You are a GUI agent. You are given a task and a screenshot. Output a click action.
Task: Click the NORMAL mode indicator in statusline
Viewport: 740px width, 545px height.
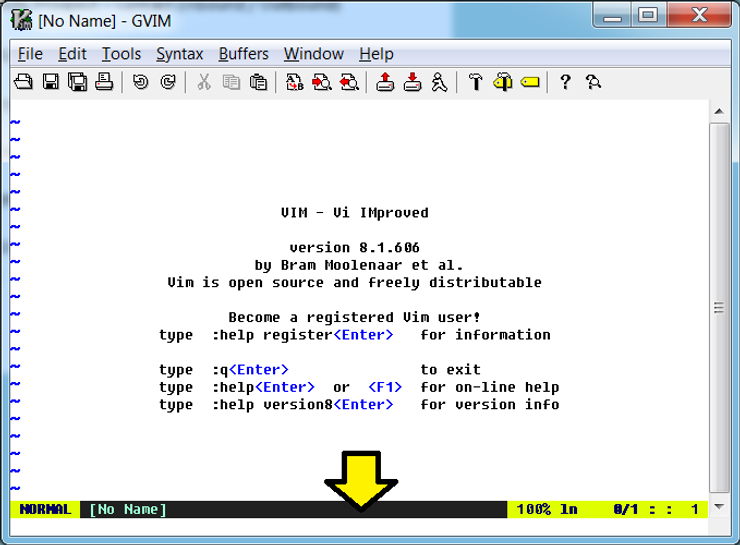(x=45, y=509)
